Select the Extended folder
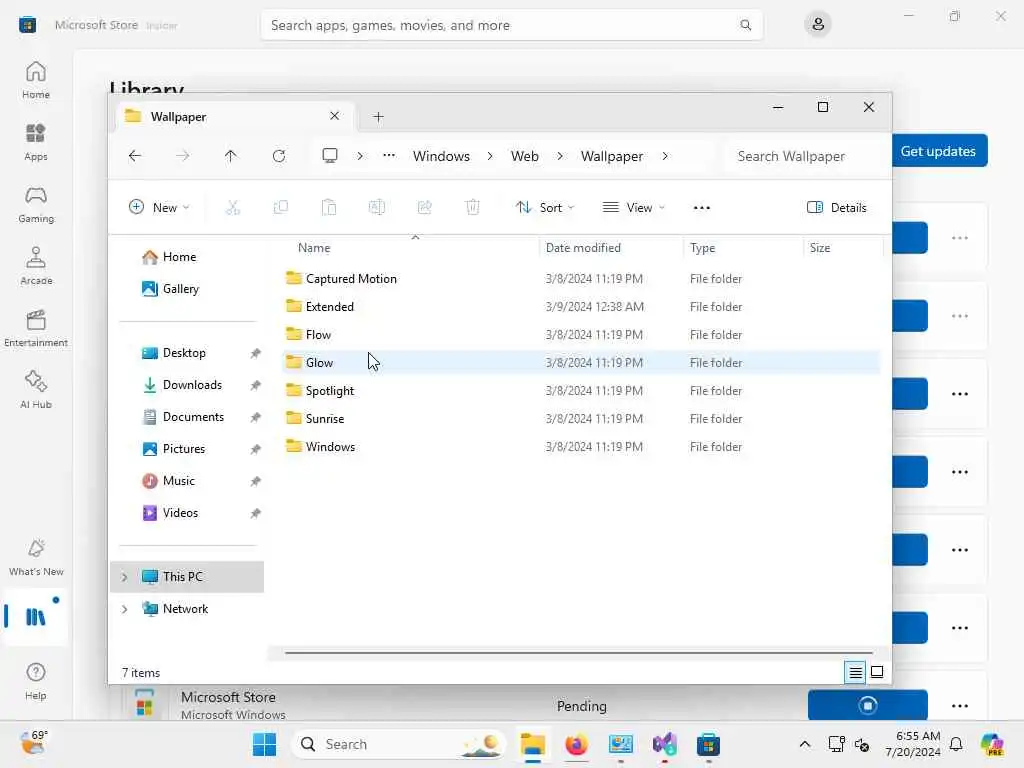 (x=581, y=307)
